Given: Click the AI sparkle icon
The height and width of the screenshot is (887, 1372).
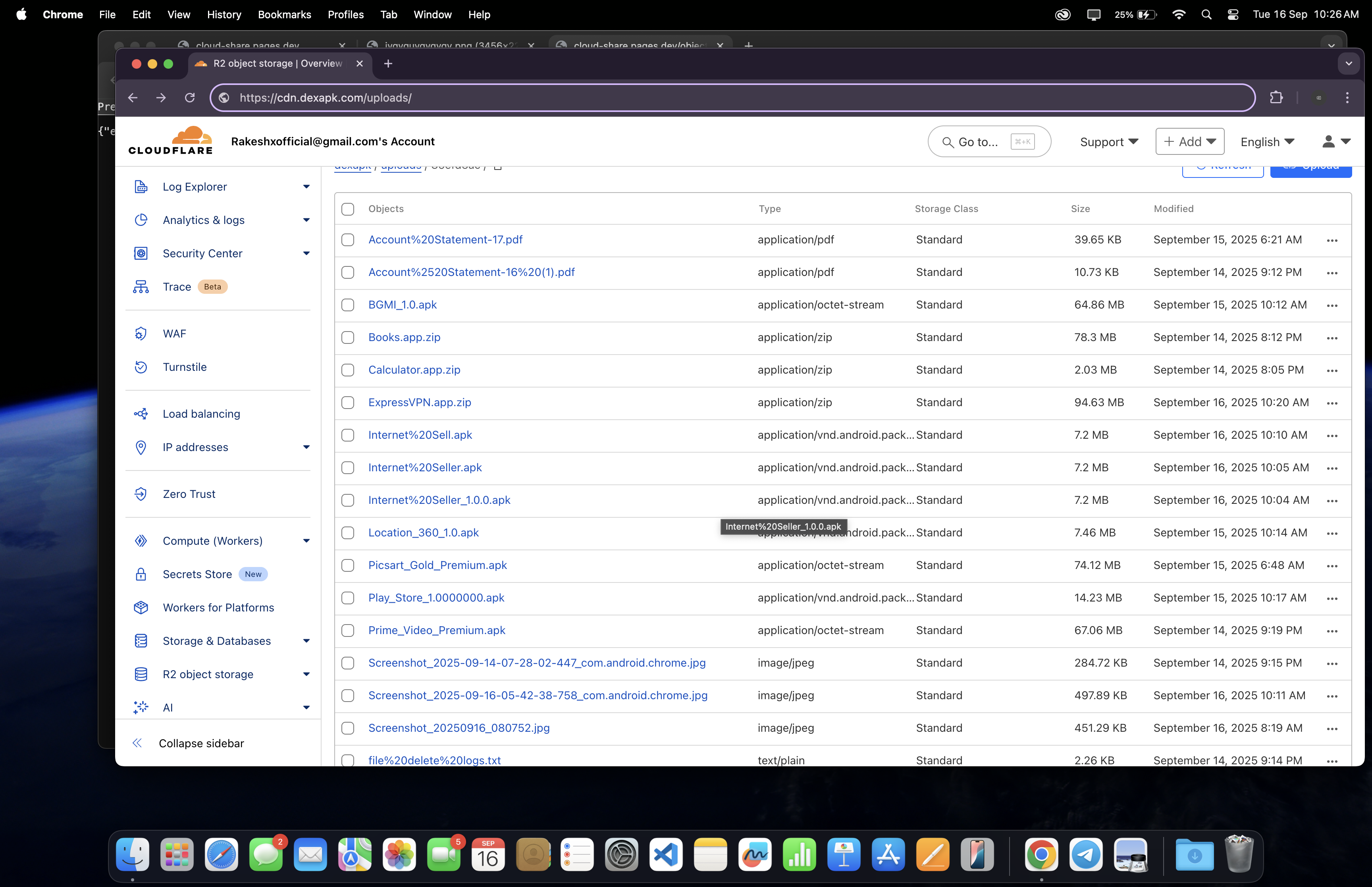Looking at the screenshot, I should 141,708.
